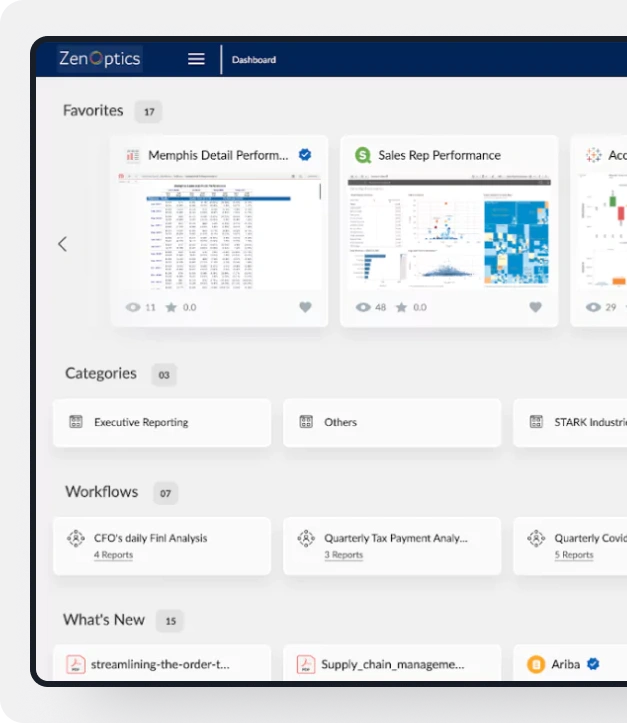Open the Sales Rep Performance dashboard thumbnail
627x723 pixels.
tap(449, 234)
